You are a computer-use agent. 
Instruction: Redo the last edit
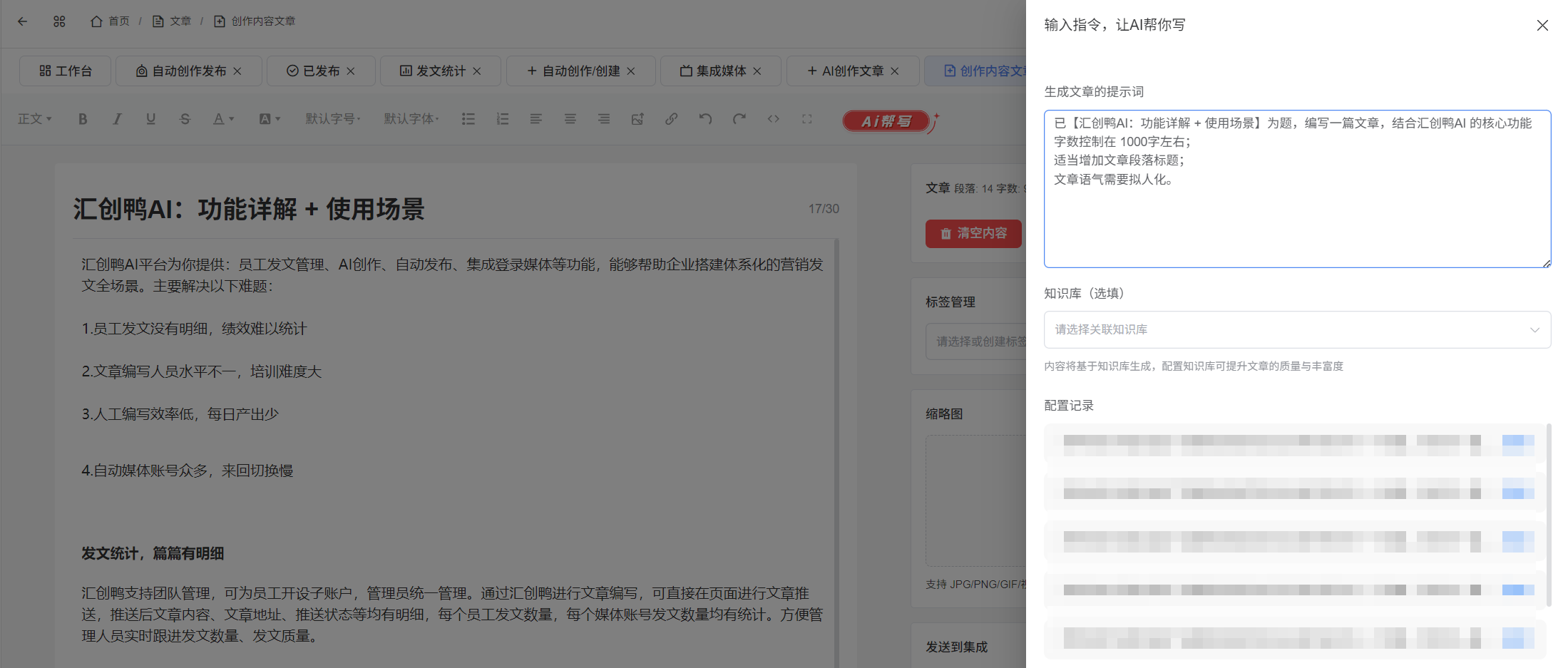click(740, 119)
